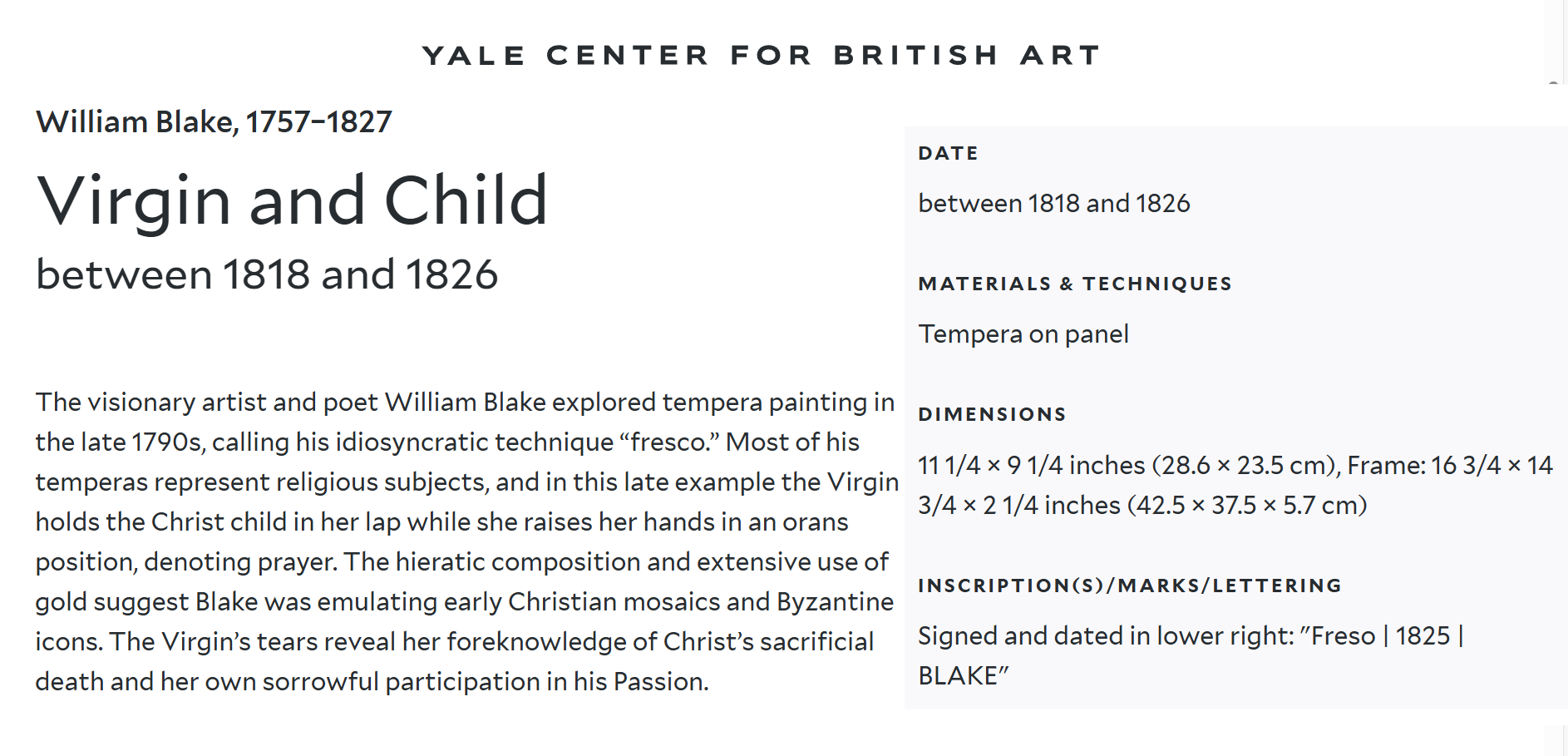Image resolution: width=1568 pixels, height=756 pixels.
Task: Click the subtitle date under the title
Action: coord(267,274)
